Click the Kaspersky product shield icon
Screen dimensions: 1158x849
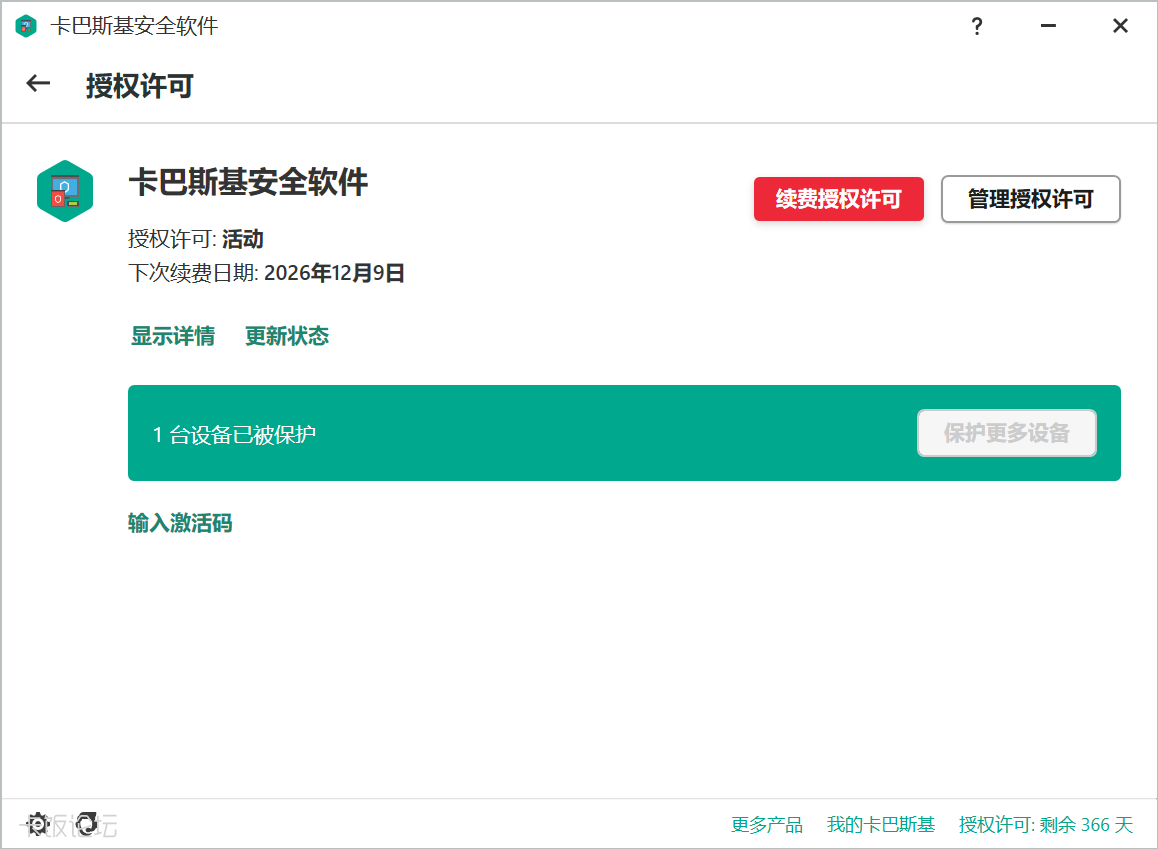coord(65,190)
